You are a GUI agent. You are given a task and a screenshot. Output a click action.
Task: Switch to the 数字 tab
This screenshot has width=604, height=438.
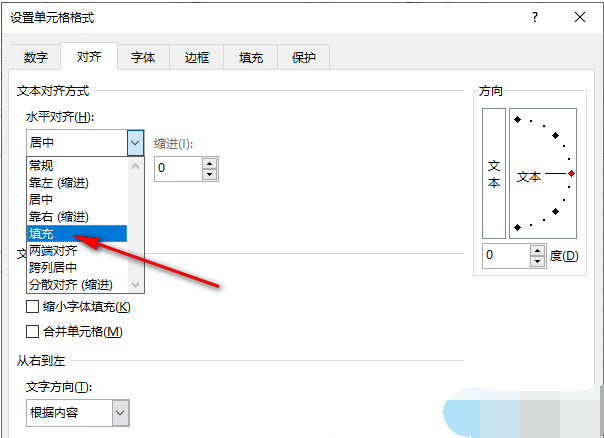click(x=35, y=58)
